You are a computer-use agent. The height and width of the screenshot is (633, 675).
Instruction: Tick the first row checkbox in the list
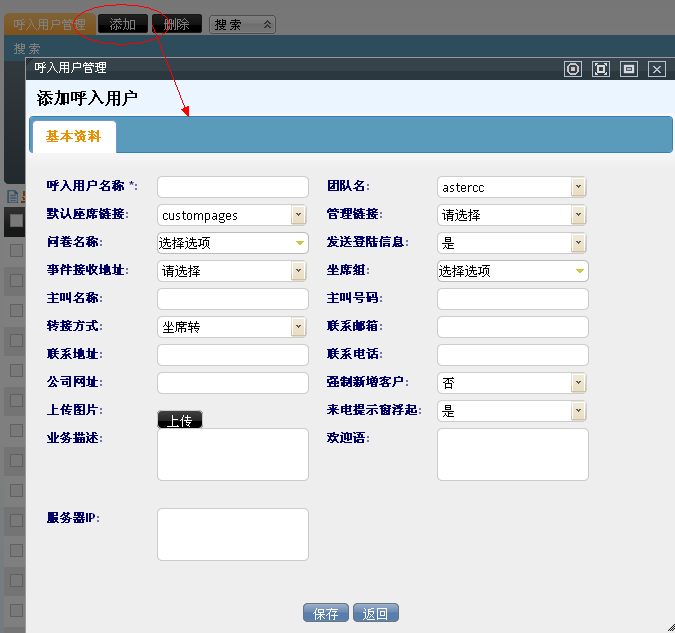point(16,251)
